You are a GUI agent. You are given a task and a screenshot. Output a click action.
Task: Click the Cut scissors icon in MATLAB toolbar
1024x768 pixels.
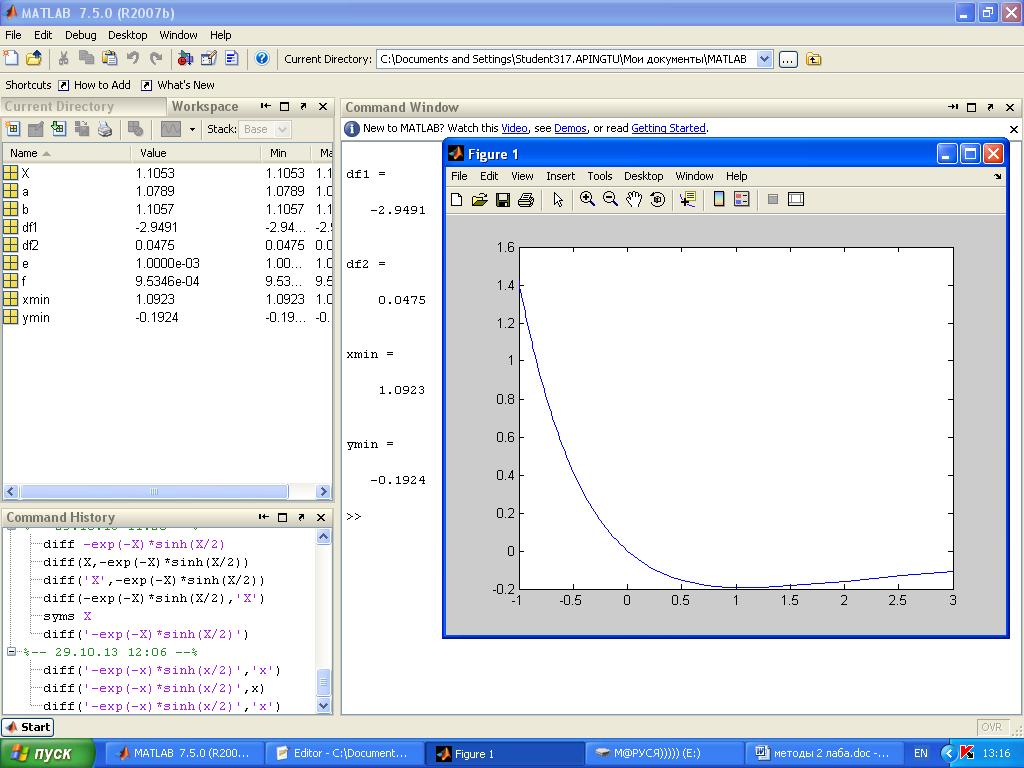63,59
